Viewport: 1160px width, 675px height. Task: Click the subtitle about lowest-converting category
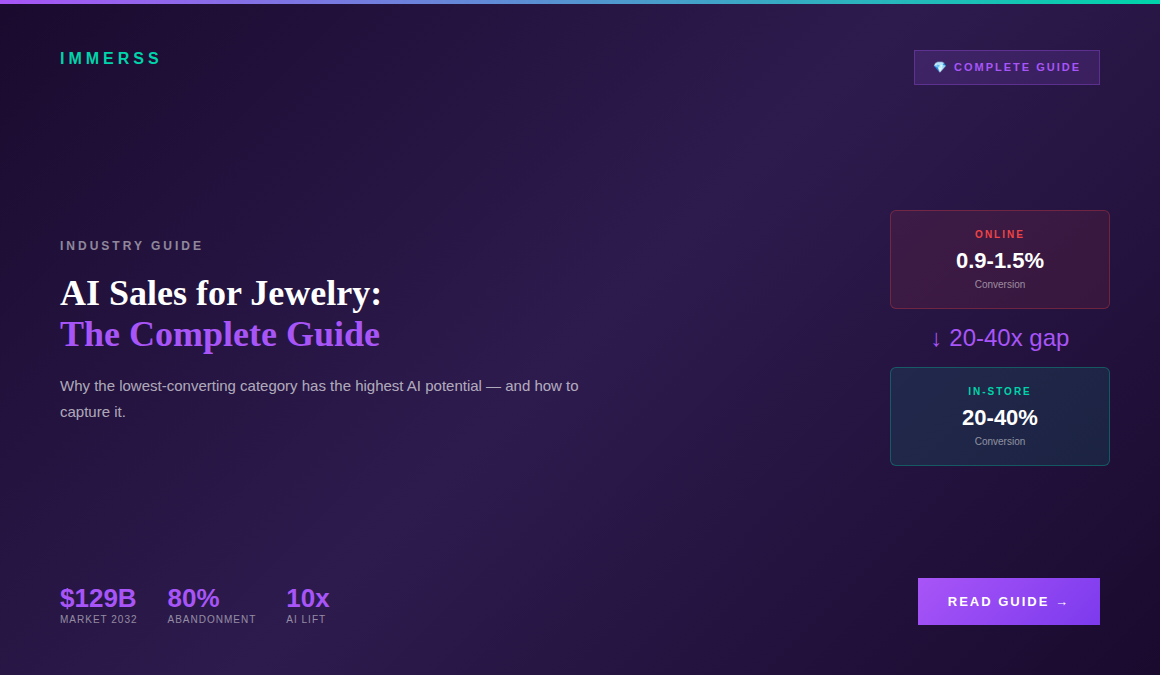pos(318,398)
